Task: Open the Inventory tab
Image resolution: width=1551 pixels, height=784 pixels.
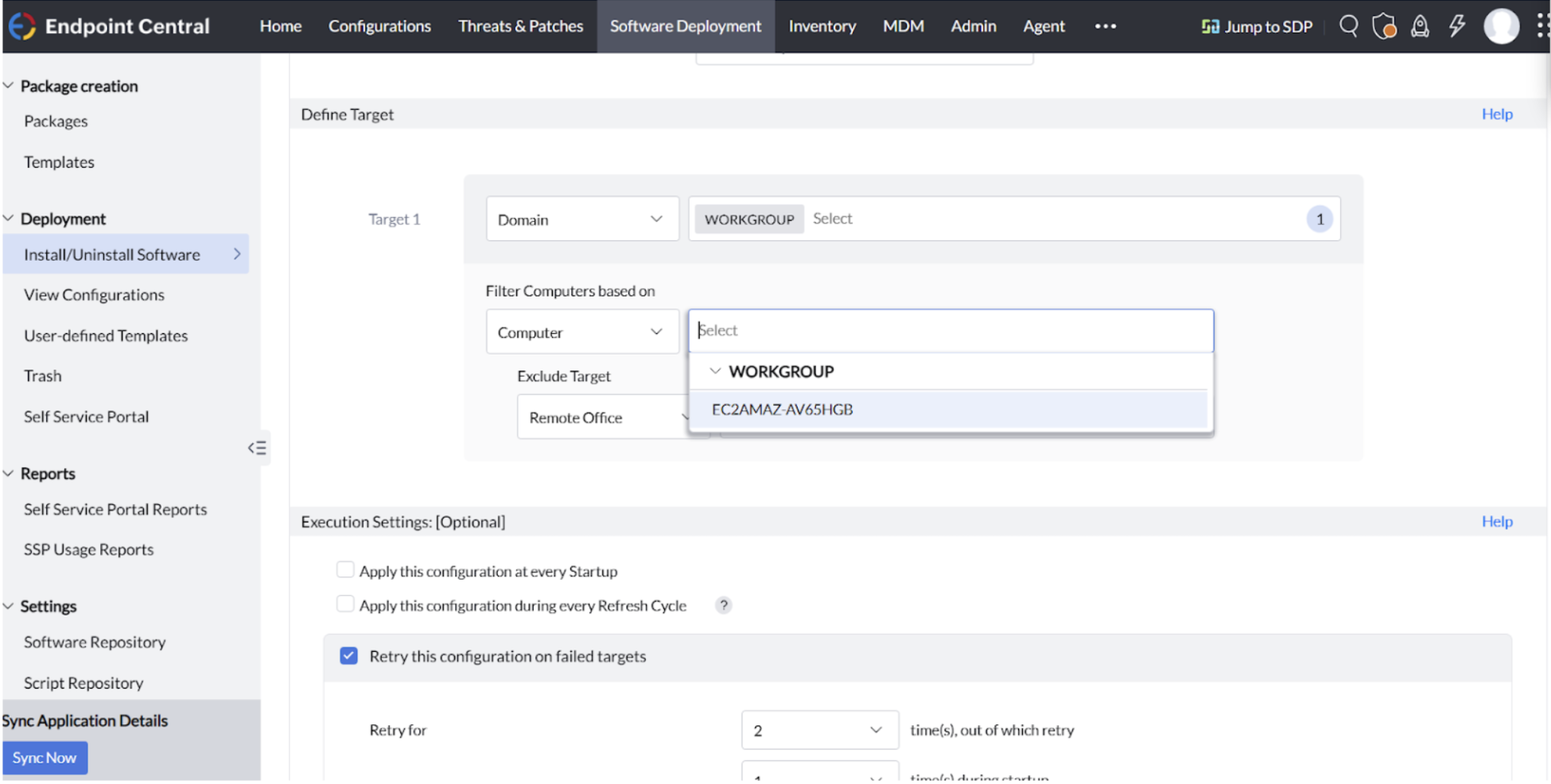Action: coord(822,26)
